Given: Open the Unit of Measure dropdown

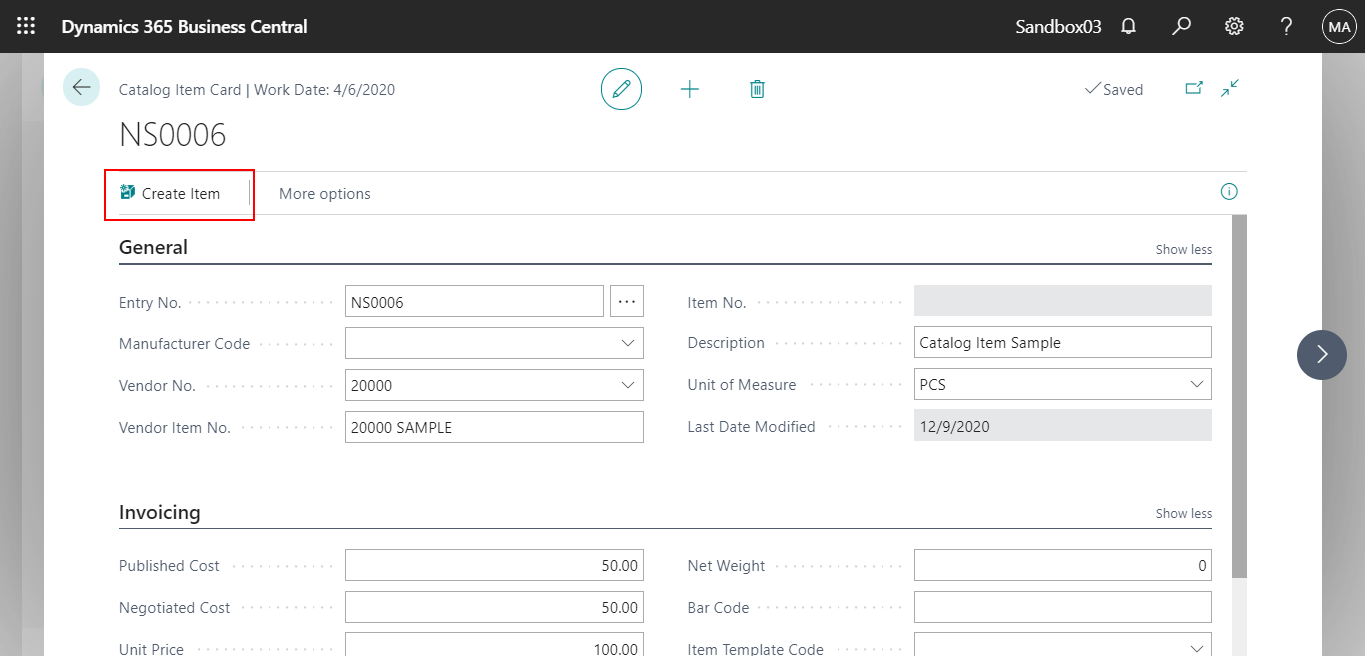Looking at the screenshot, I should pos(1196,384).
